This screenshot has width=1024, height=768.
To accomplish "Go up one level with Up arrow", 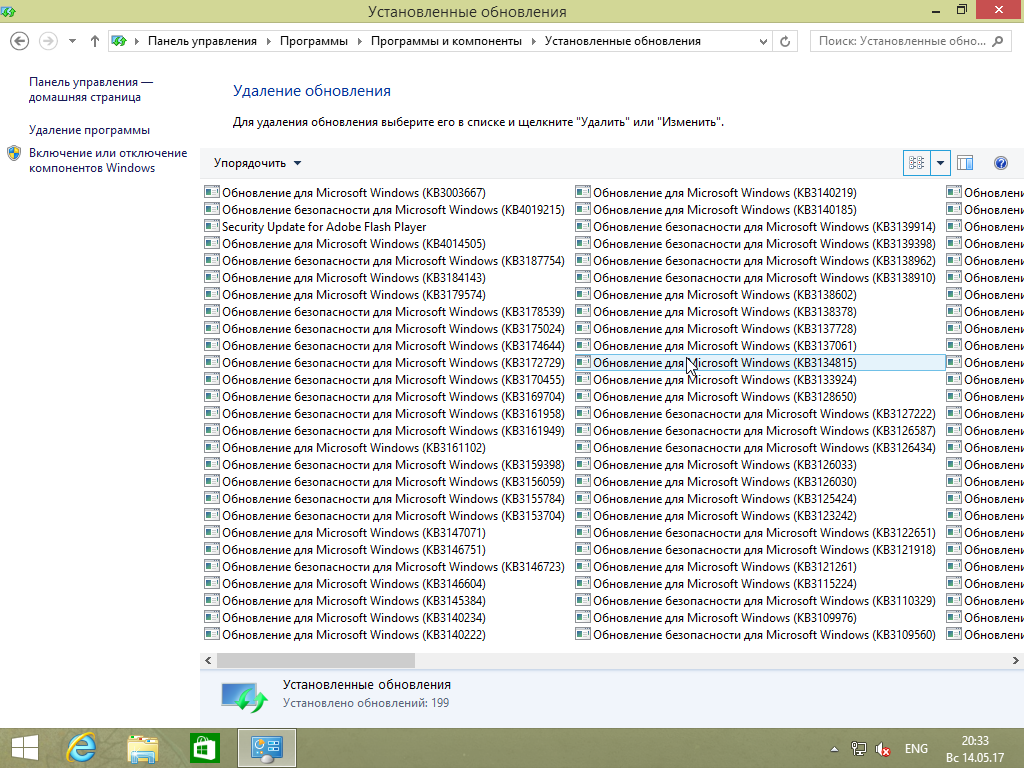I will pos(95,41).
